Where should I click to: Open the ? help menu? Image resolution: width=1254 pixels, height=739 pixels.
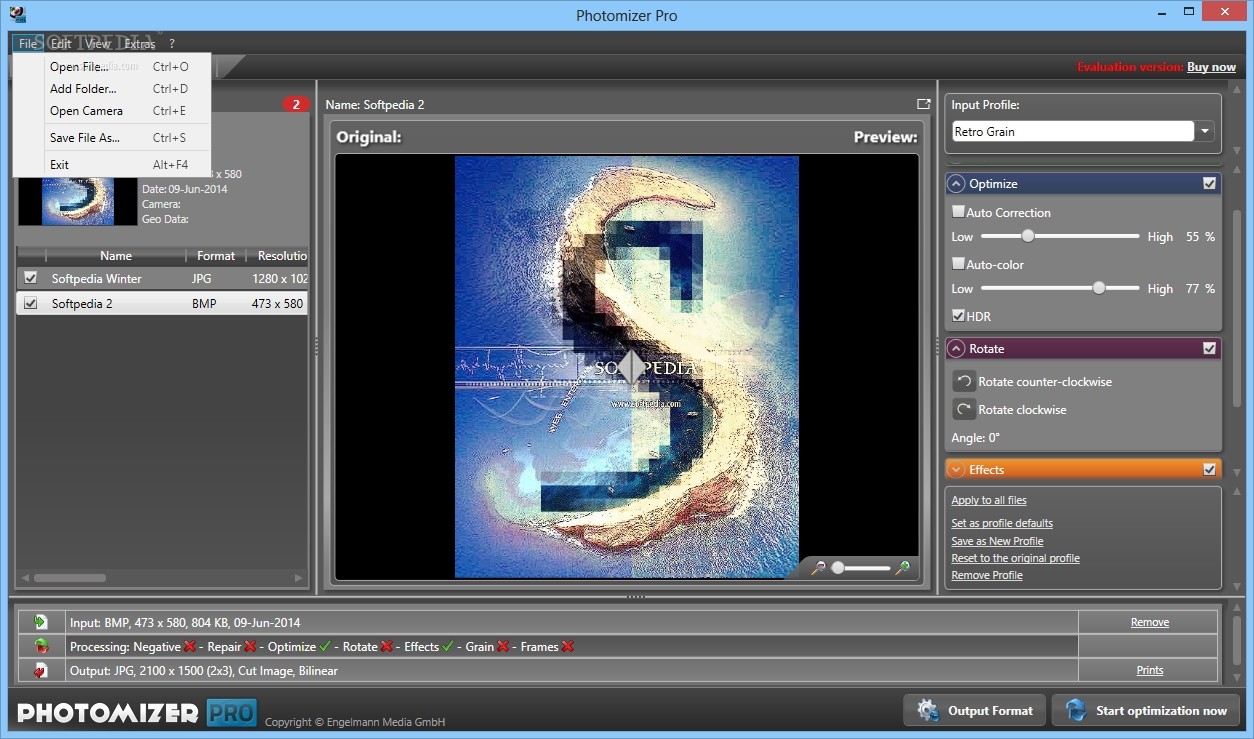[172, 44]
